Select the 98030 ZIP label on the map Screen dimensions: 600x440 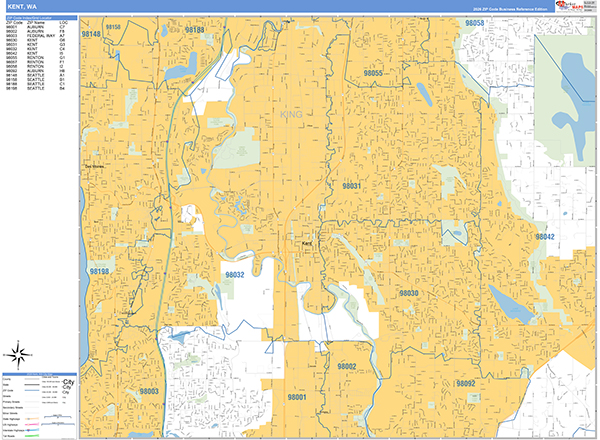pos(409,293)
